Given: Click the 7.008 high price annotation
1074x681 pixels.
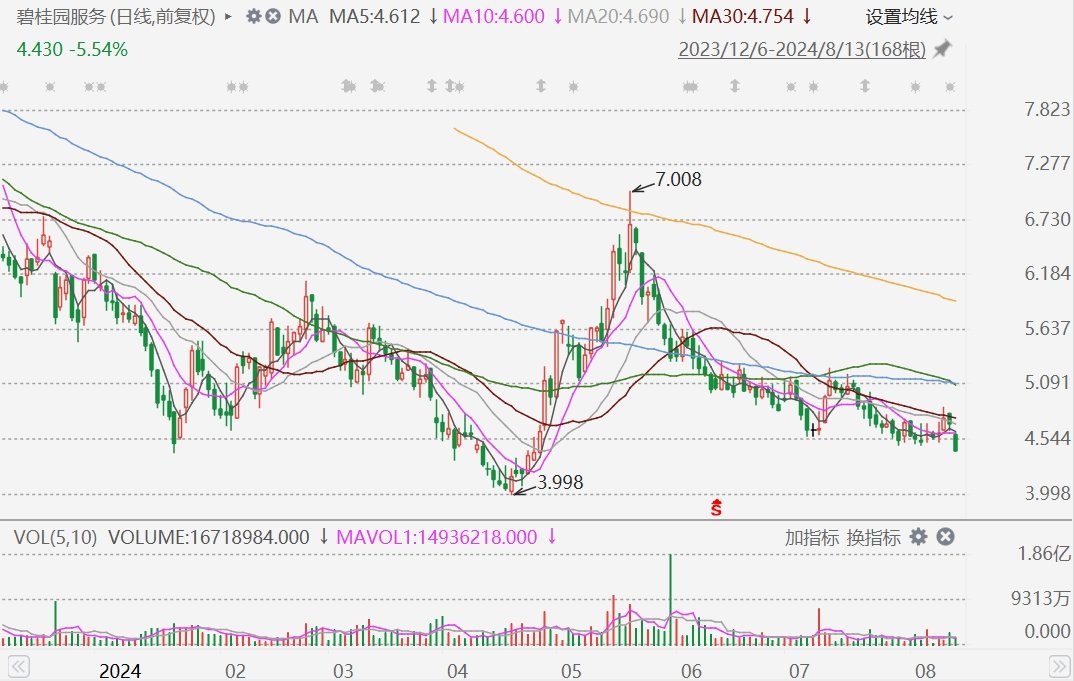Looking at the screenshot, I should click(x=678, y=179).
